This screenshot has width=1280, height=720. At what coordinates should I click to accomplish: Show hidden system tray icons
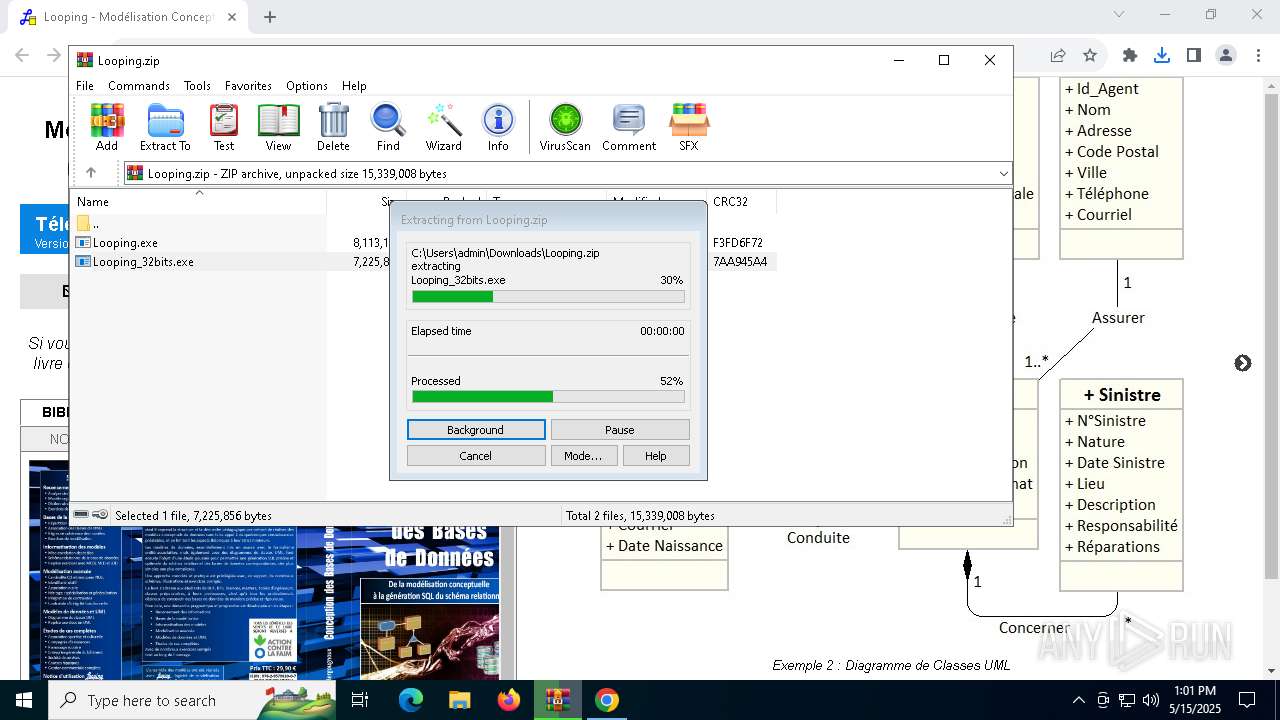[x=1078, y=700]
